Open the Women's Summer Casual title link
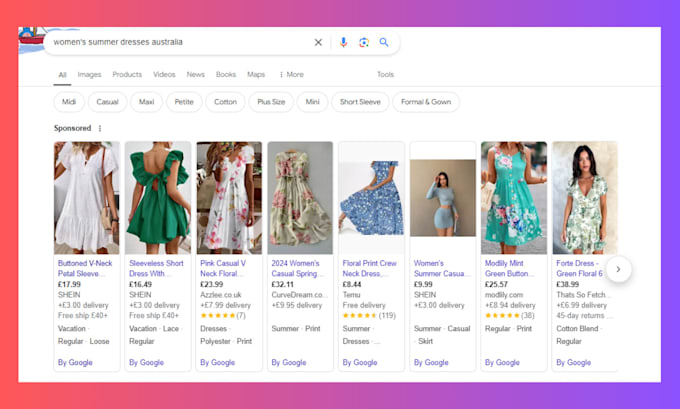The width and height of the screenshot is (680, 409). tap(442, 268)
